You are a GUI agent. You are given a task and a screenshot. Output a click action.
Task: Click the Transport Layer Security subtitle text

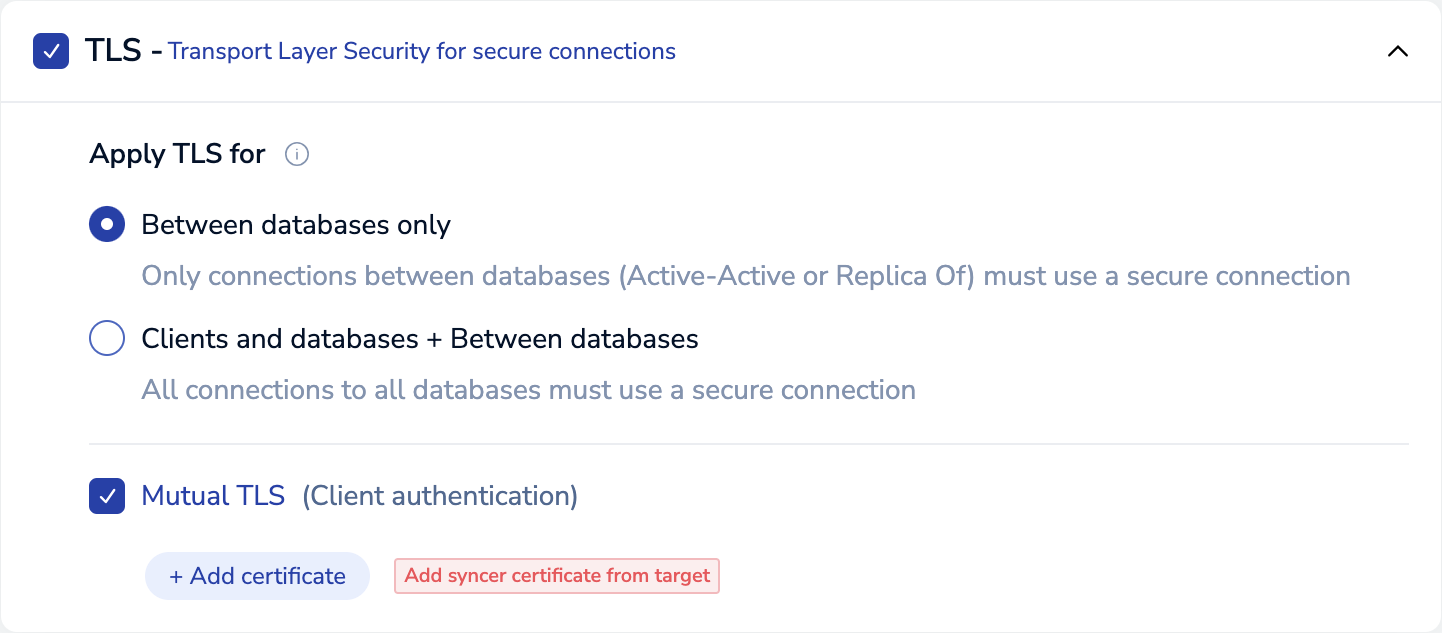point(421,52)
